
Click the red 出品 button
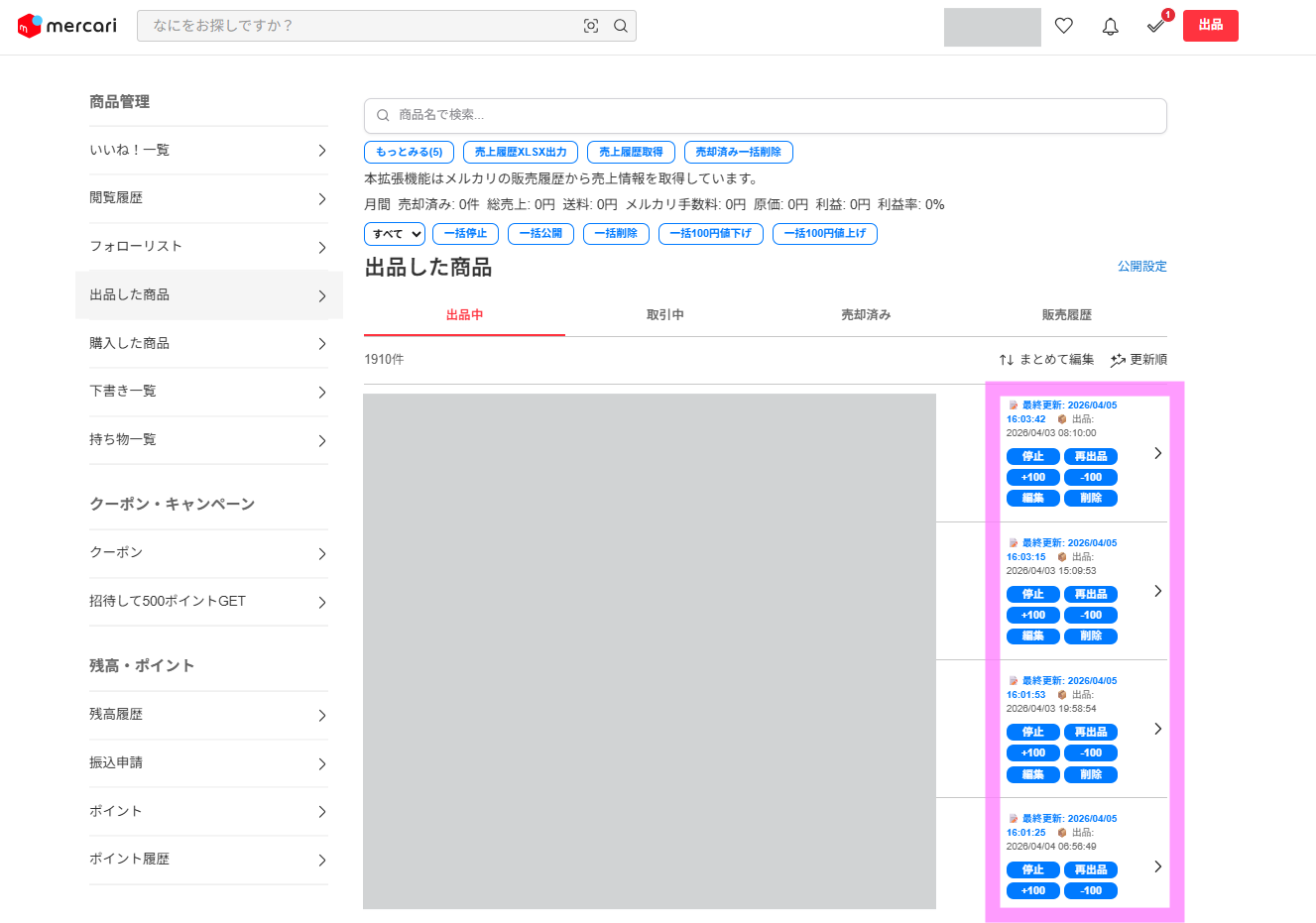coord(1211,26)
